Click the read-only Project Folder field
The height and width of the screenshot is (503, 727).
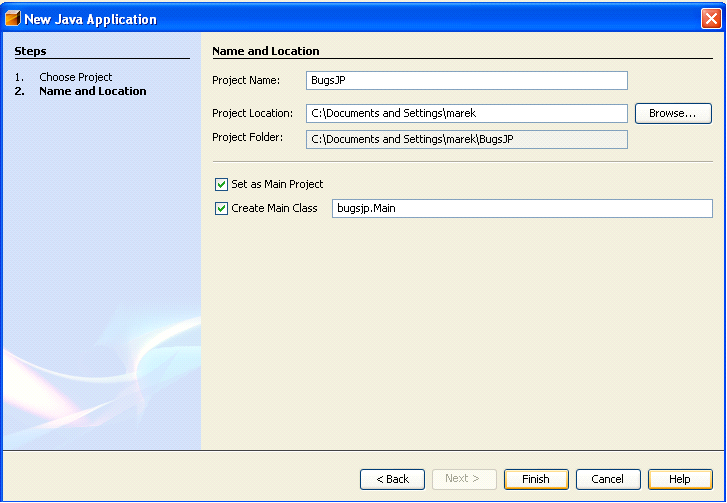click(467, 140)
